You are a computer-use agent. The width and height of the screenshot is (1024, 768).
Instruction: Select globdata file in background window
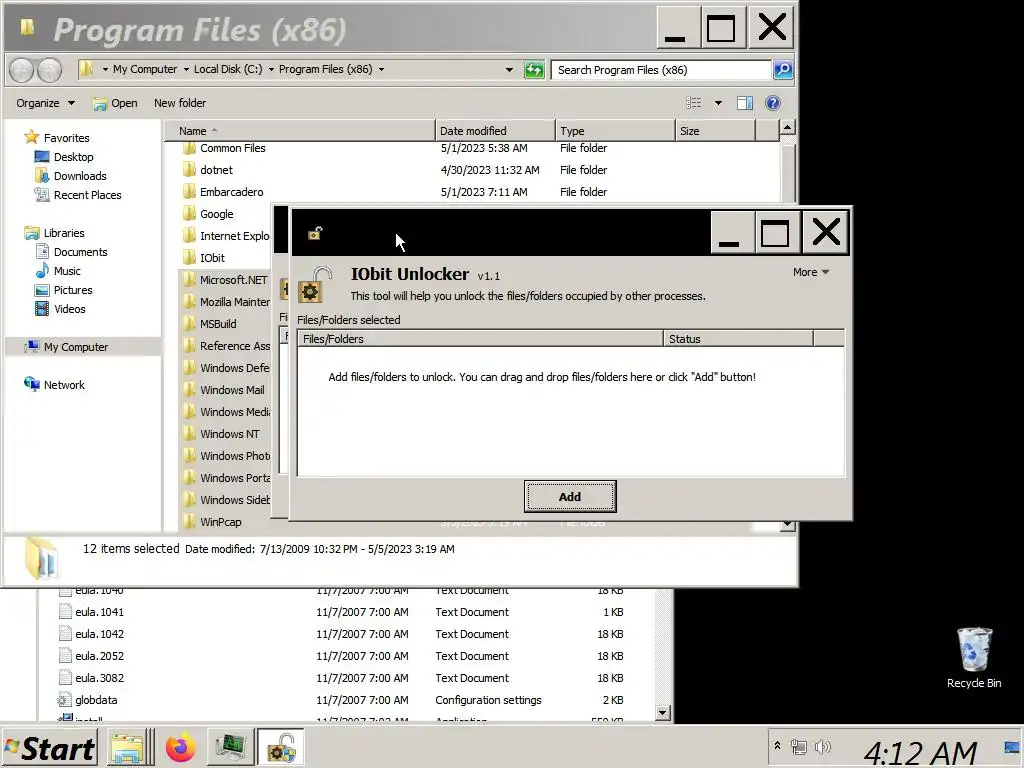tap(96, 700)
